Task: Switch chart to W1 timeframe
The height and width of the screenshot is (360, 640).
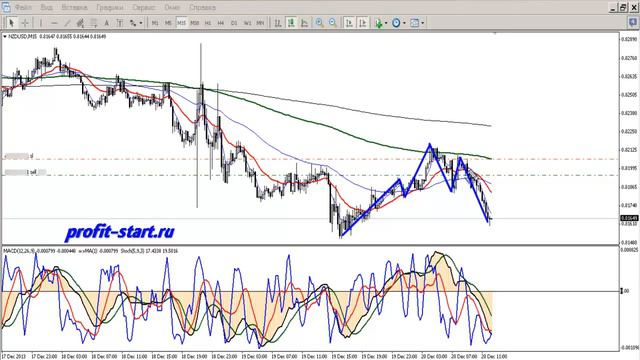Action: coord(247,23)
